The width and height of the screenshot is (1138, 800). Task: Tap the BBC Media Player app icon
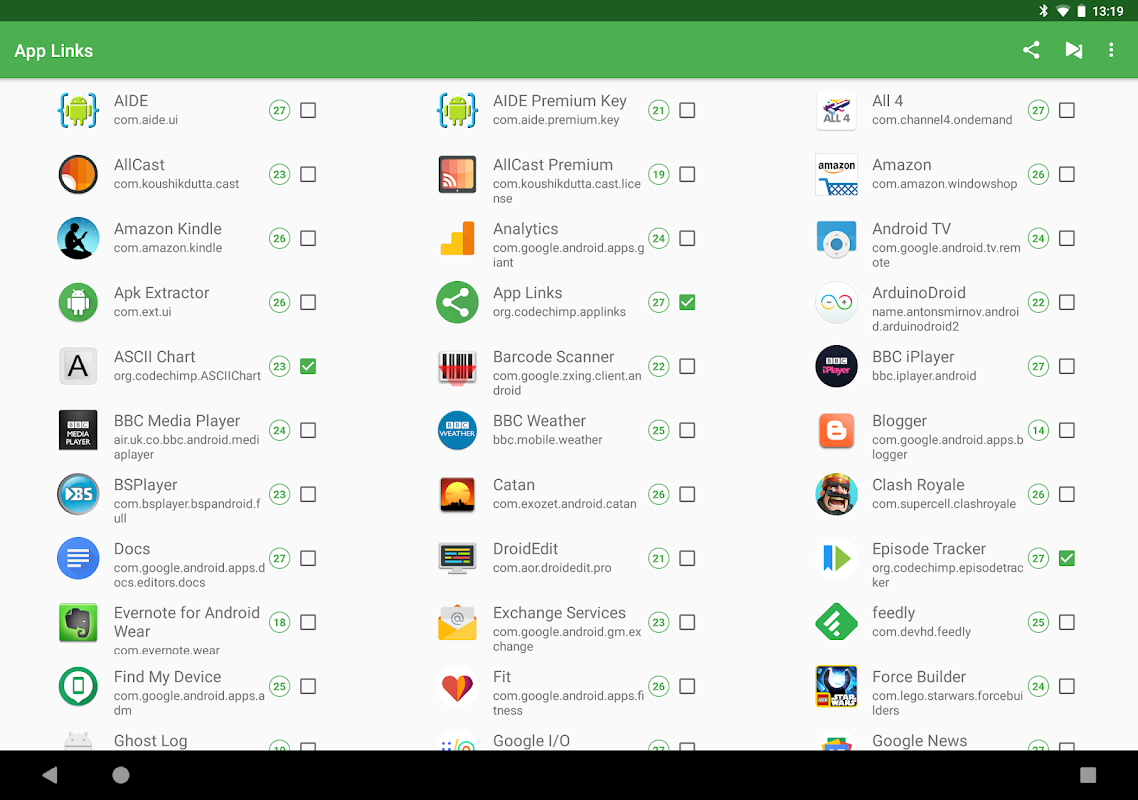pos(78,430)
